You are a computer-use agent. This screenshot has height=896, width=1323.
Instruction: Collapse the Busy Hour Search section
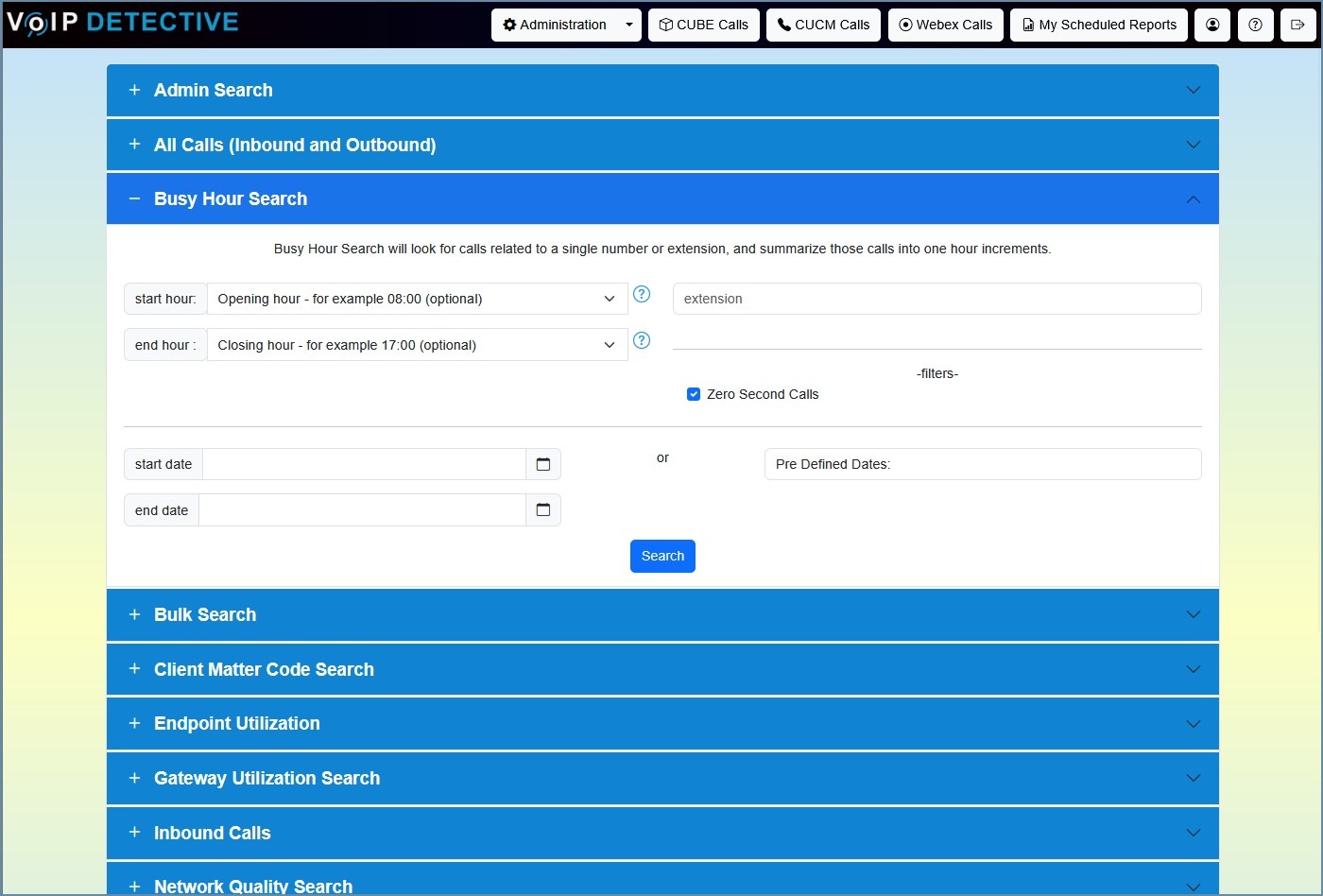(662, 198)
